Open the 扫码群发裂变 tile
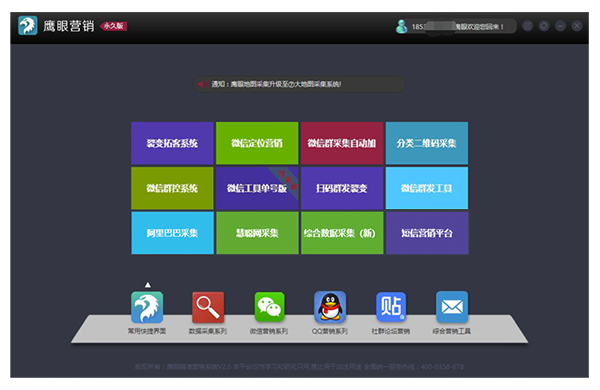Screen dimensions: 600x390 [342, 188]
